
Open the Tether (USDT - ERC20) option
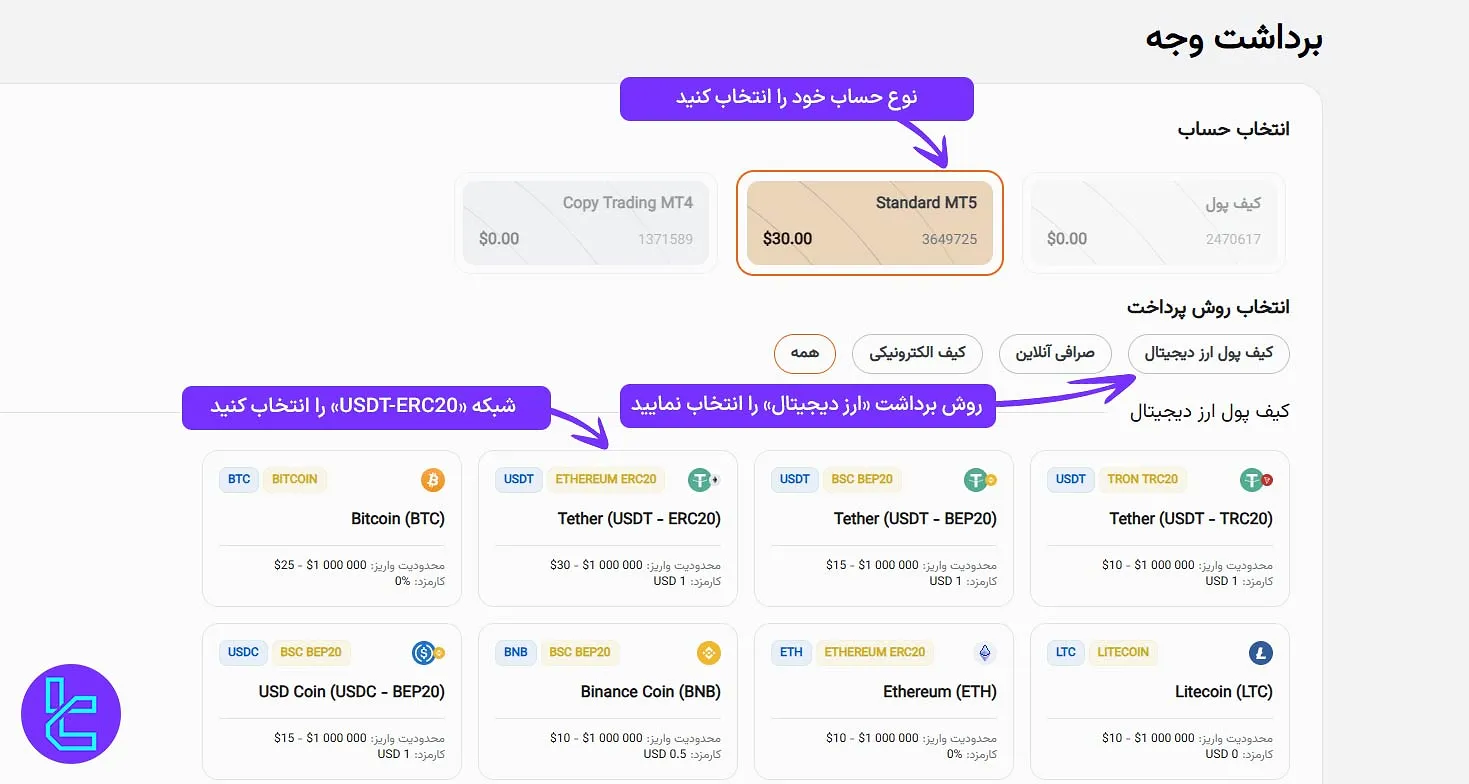coord(607,528)
